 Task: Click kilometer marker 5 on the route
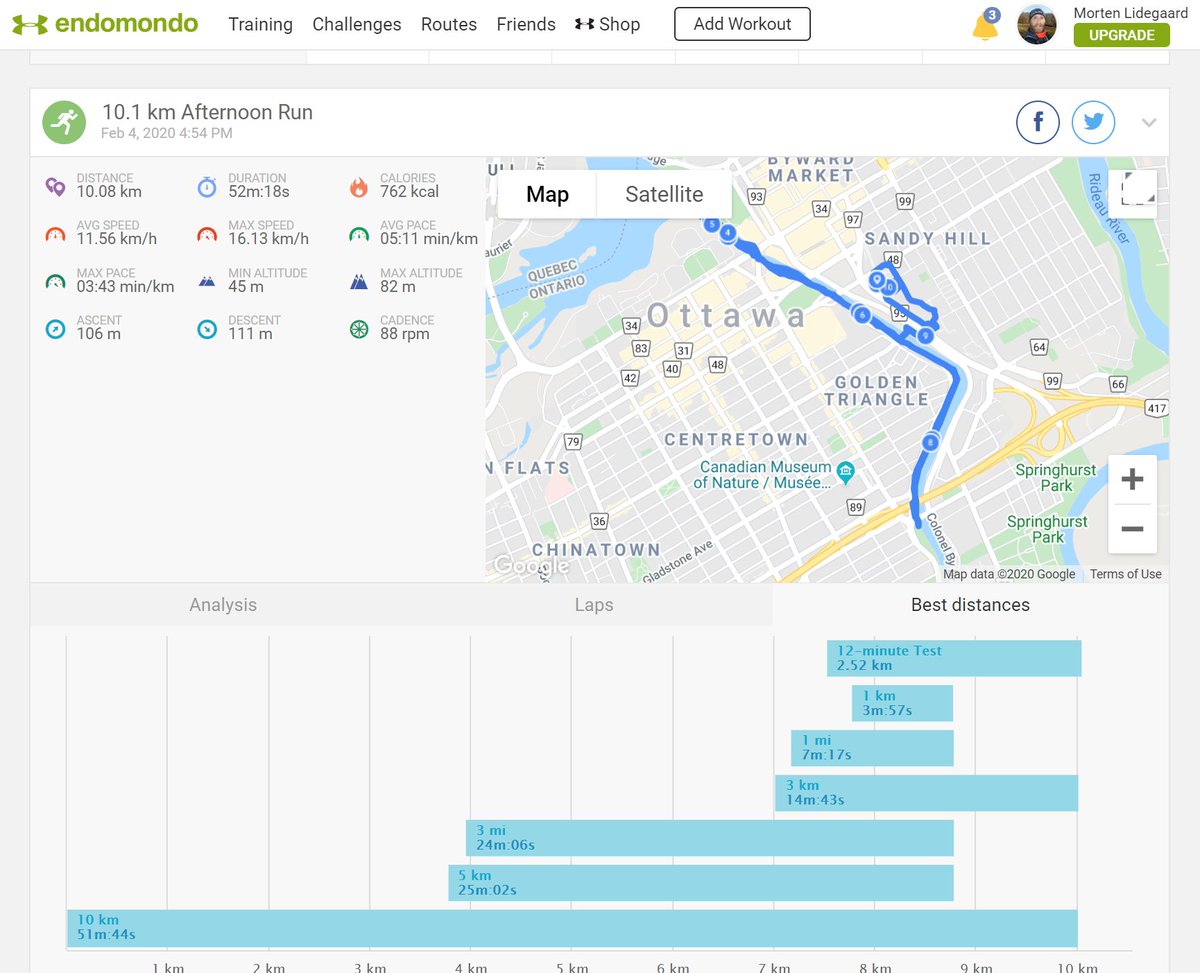tap(712, 224)
